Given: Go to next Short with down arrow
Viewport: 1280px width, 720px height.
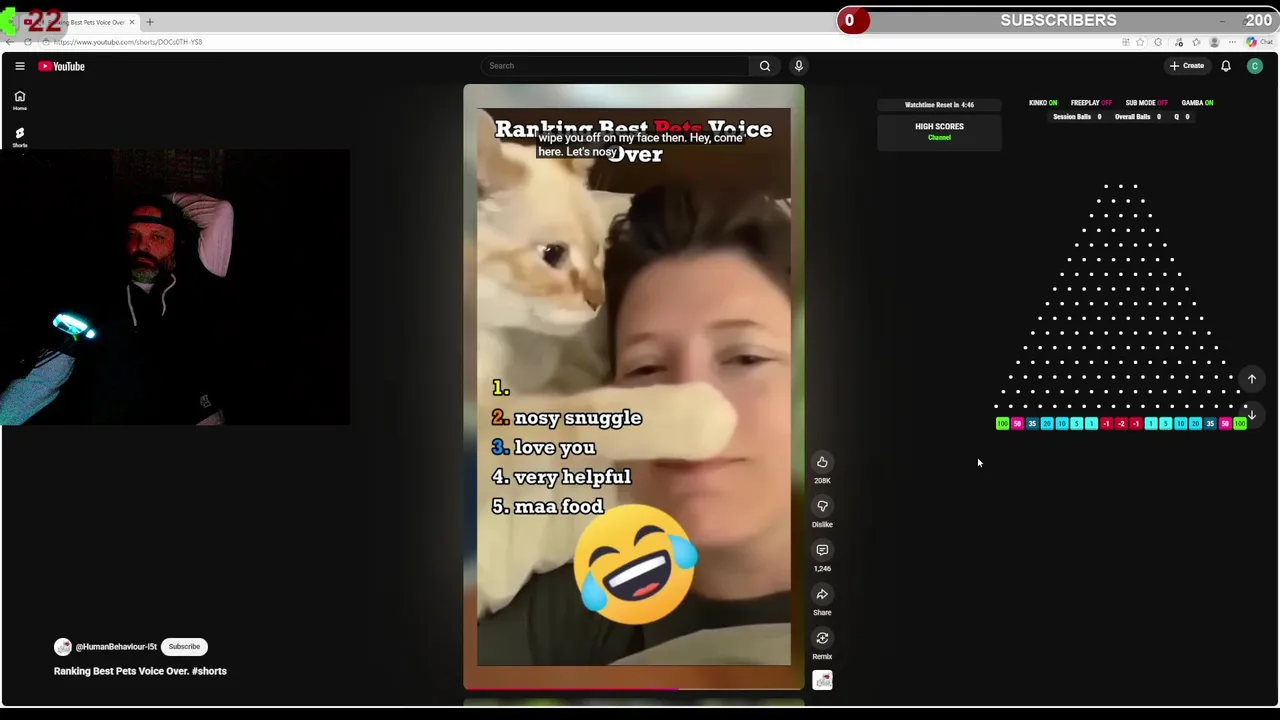Looking at the screenshot, I should pos(1251,414).
